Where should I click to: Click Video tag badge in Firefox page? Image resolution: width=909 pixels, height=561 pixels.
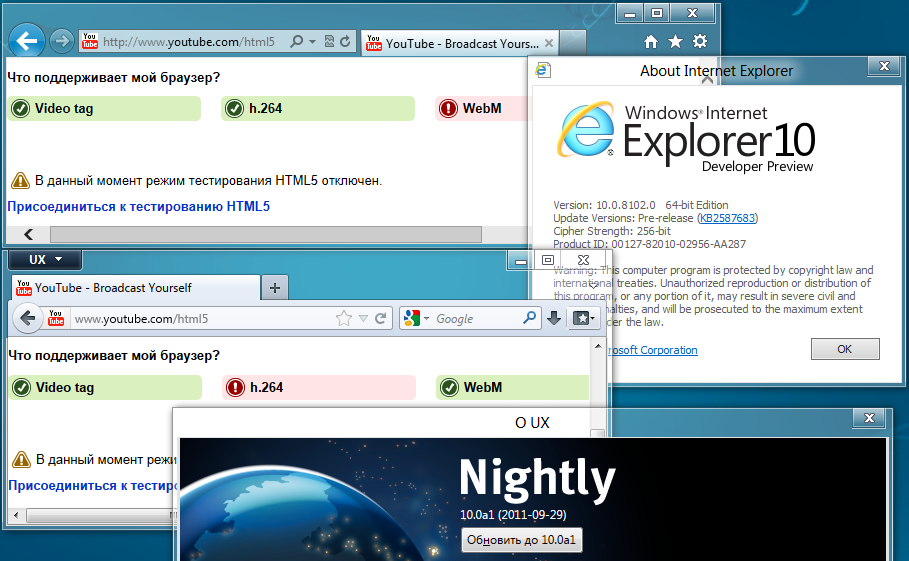[106, 387]
